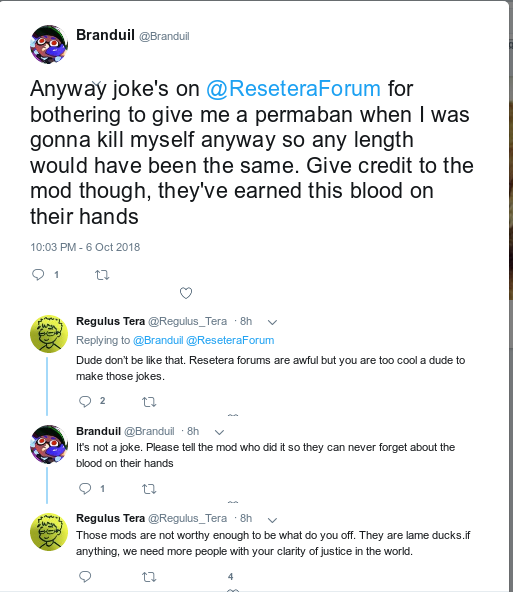The image size is (513, 592).
Task: Reply to the last Regulus Tera tweet
Action: tap(85, 577)
